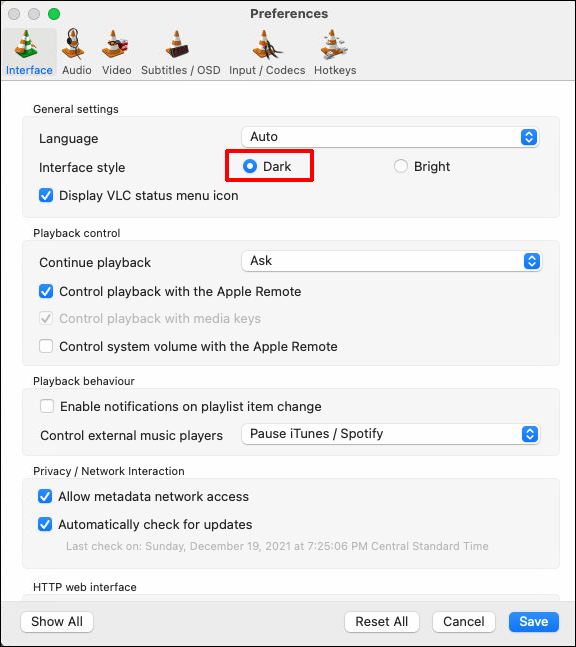Enable Control system volume with the Apple Remote

pos(46,346)
